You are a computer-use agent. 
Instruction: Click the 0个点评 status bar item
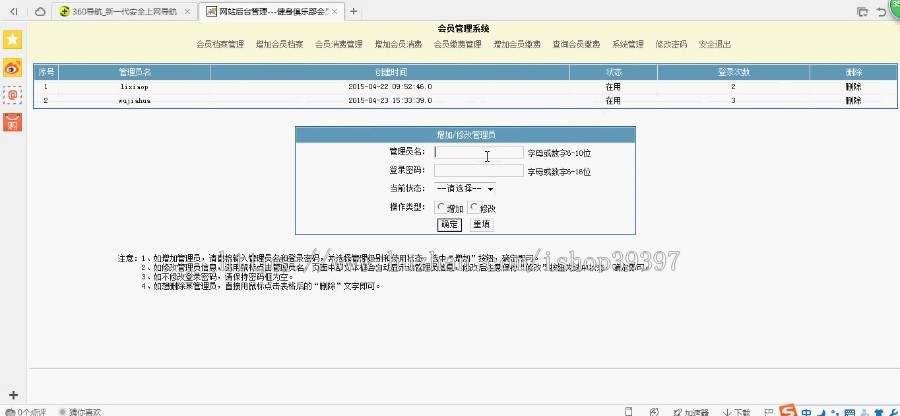tap(26, 412)
